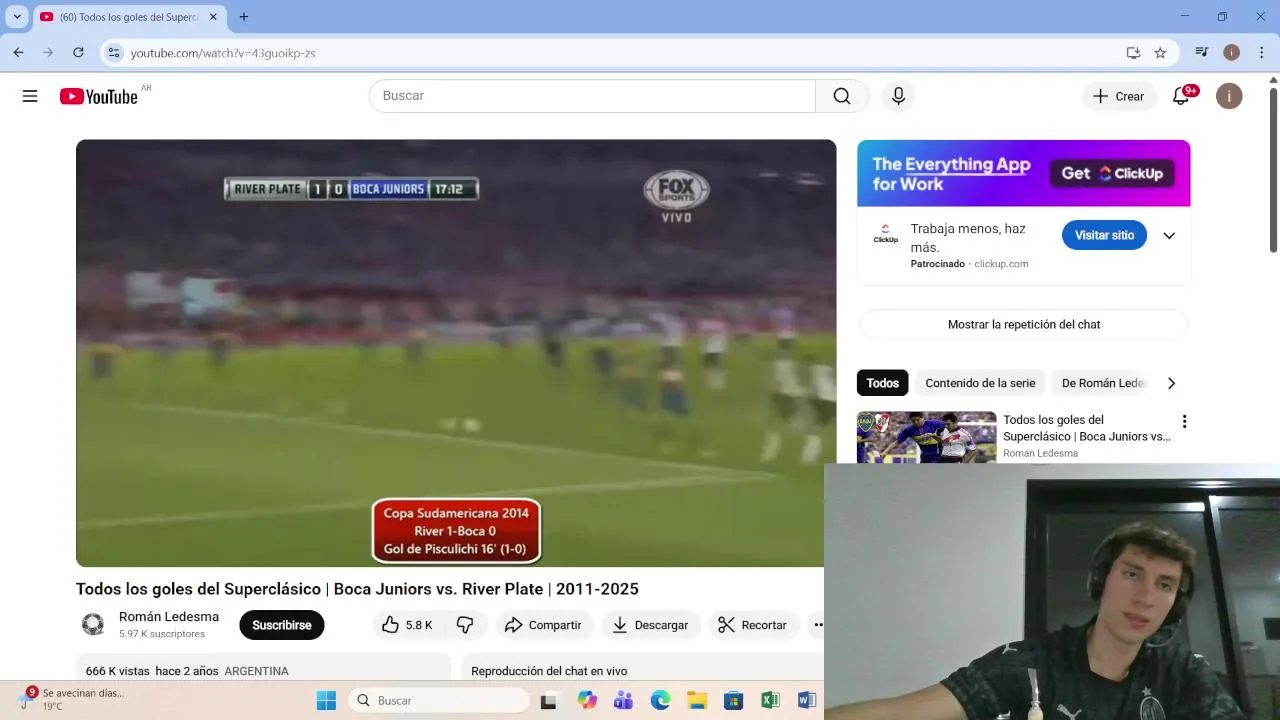Launch Copilot from taskbar

click(586, 701)
